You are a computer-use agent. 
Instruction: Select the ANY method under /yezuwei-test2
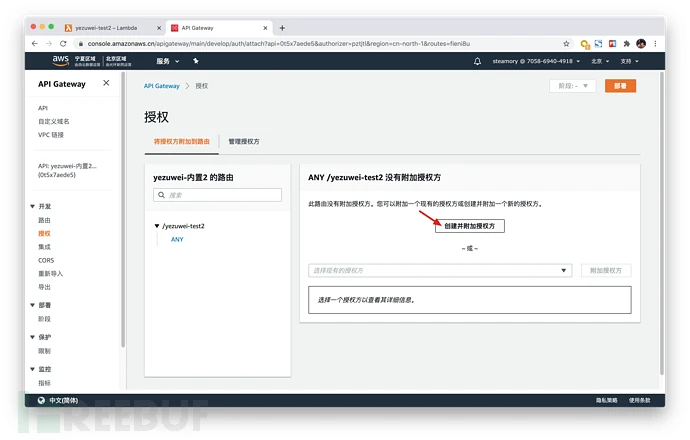177,239
